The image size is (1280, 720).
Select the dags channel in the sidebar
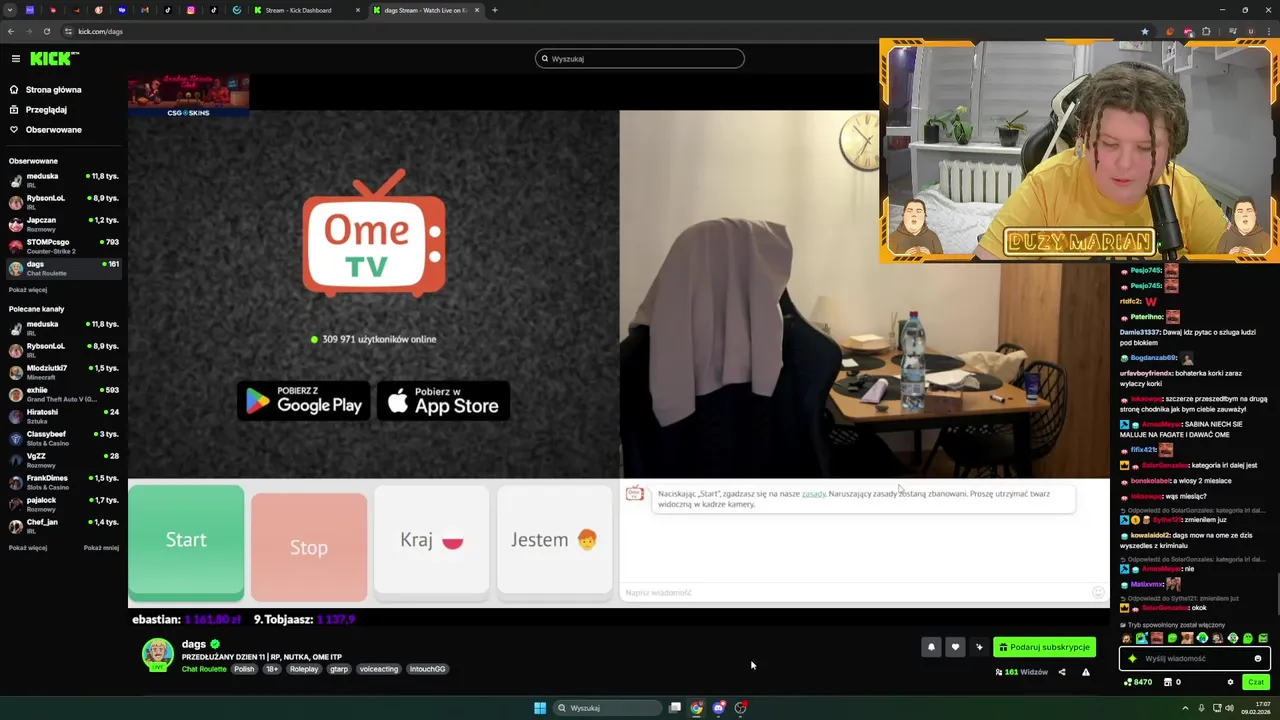coord(64,268)
